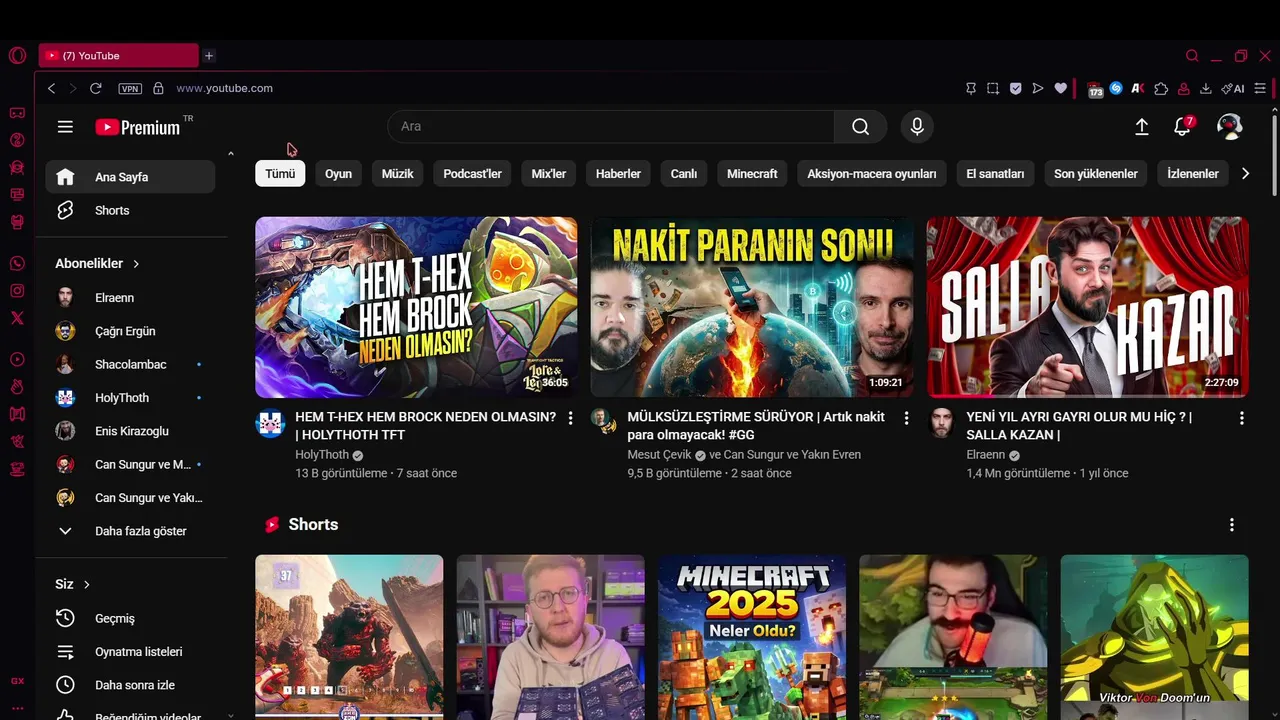Open WhatsApp in the Opera sidebar
This screenshot has width=1280, height=720.
(17, 264)
